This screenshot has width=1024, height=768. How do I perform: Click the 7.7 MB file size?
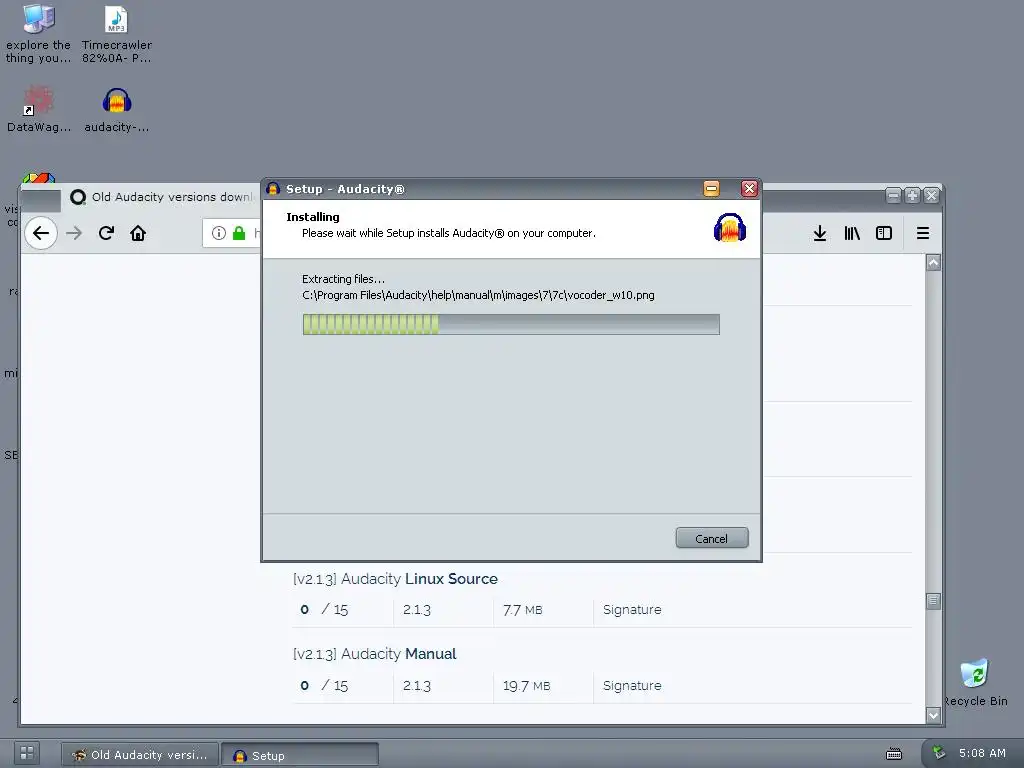tap(522, 610)
